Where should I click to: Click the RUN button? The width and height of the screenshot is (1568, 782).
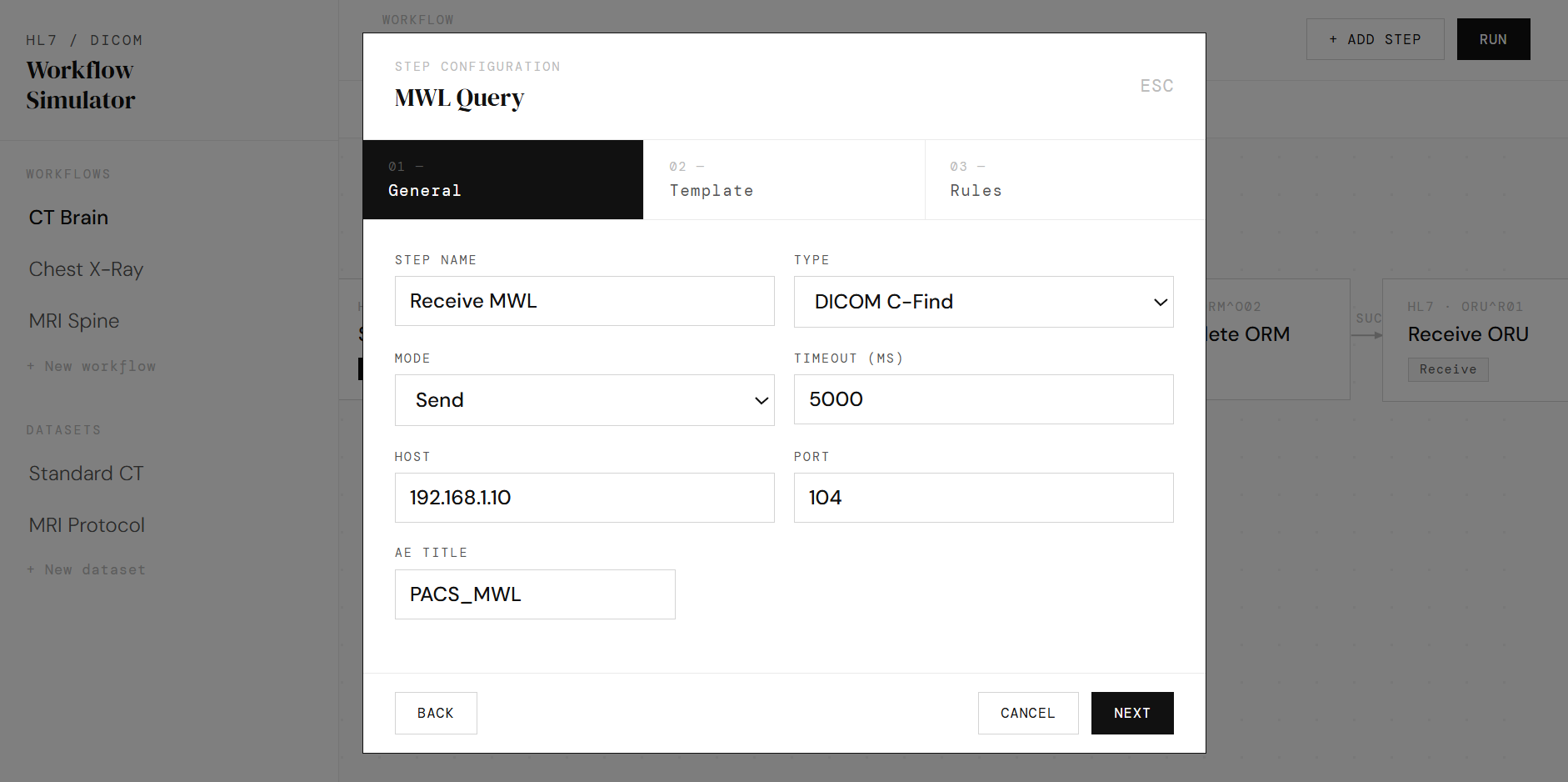(1493, 38)
